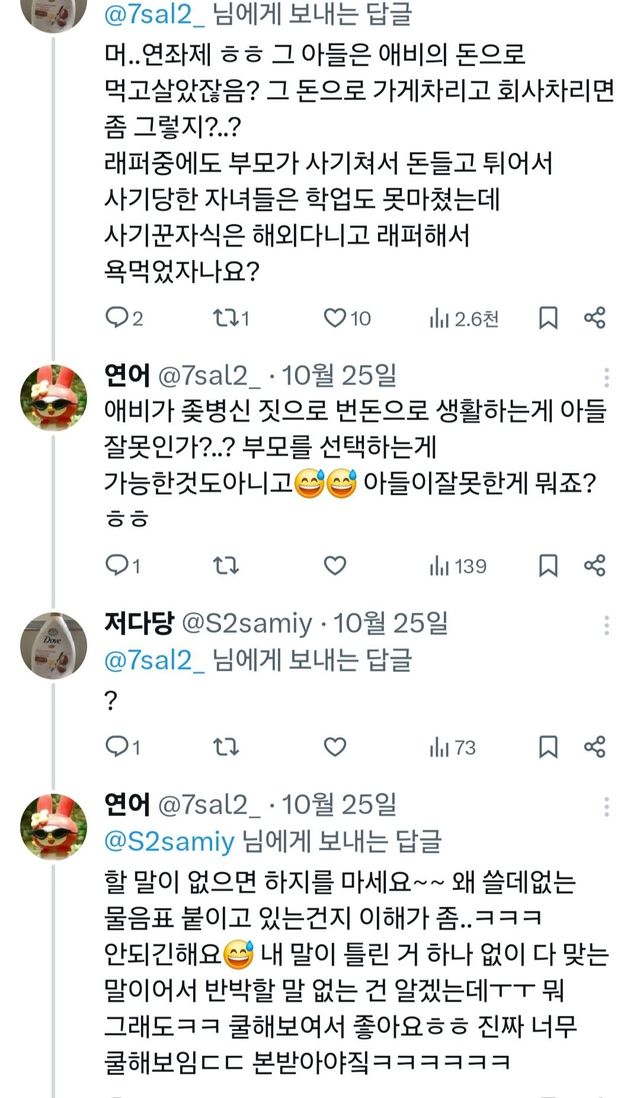
Task: Open more options for first 연어 tweet
Action: 606,377
